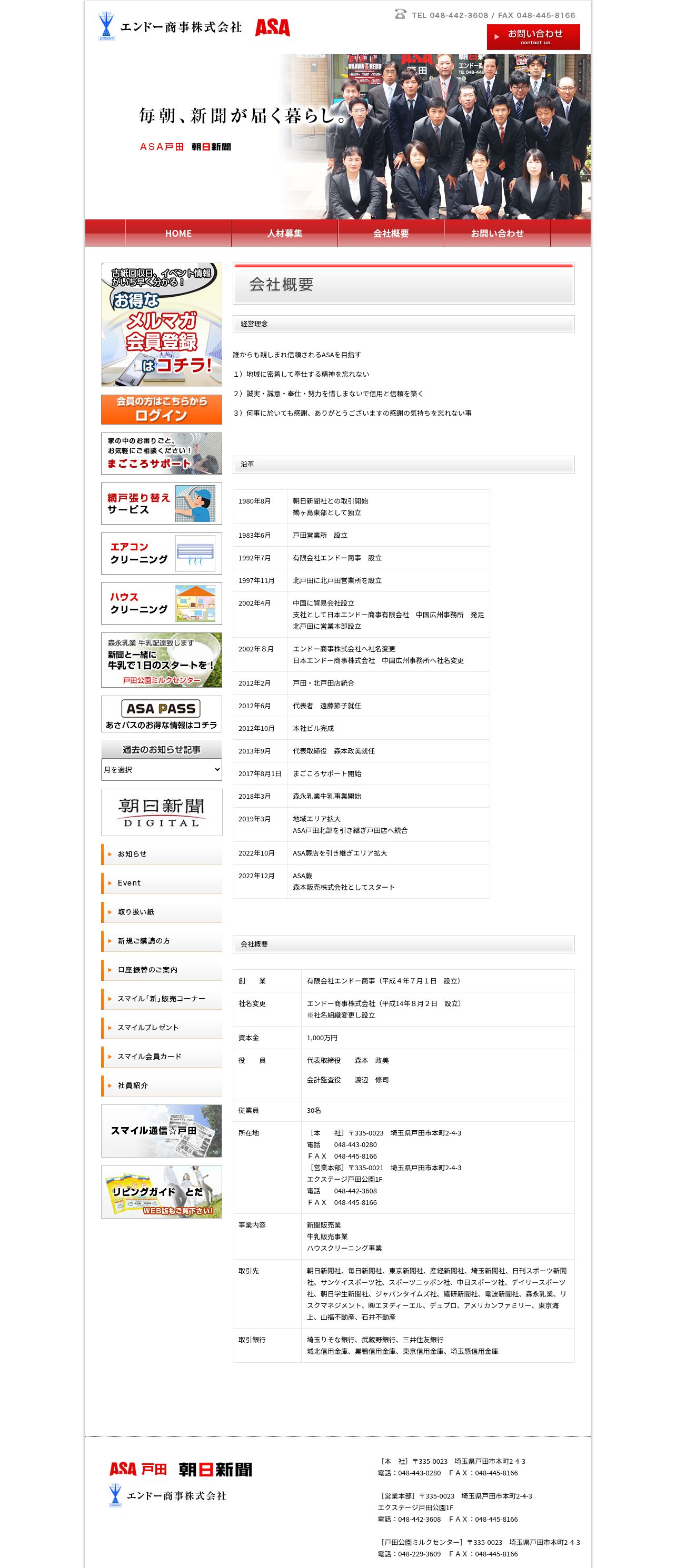
Task: Click the 1980年8月 history row date
Action: pyautogui.click(x=255, y=501)
